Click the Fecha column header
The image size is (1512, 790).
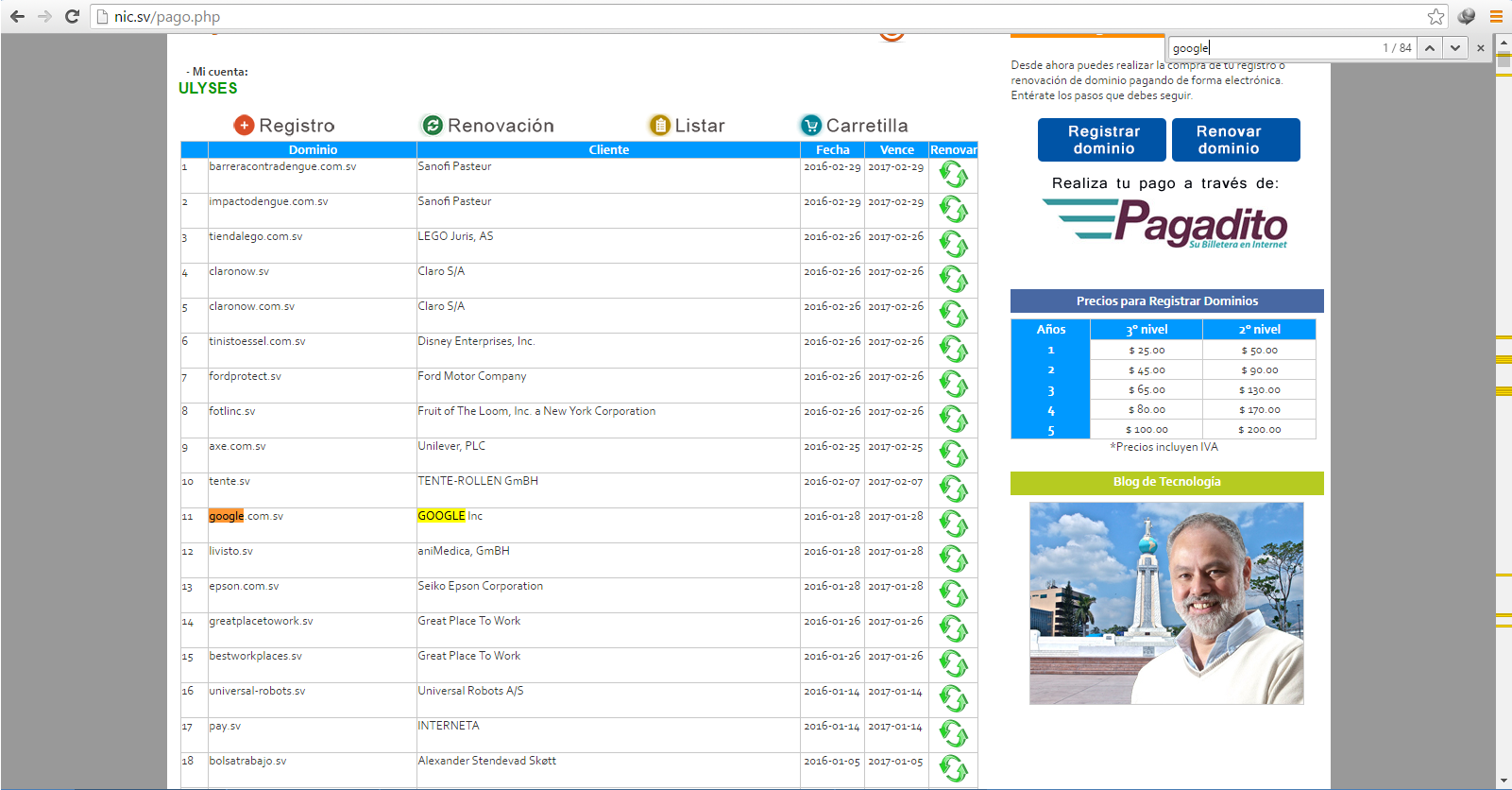click(x=833, y=149)
